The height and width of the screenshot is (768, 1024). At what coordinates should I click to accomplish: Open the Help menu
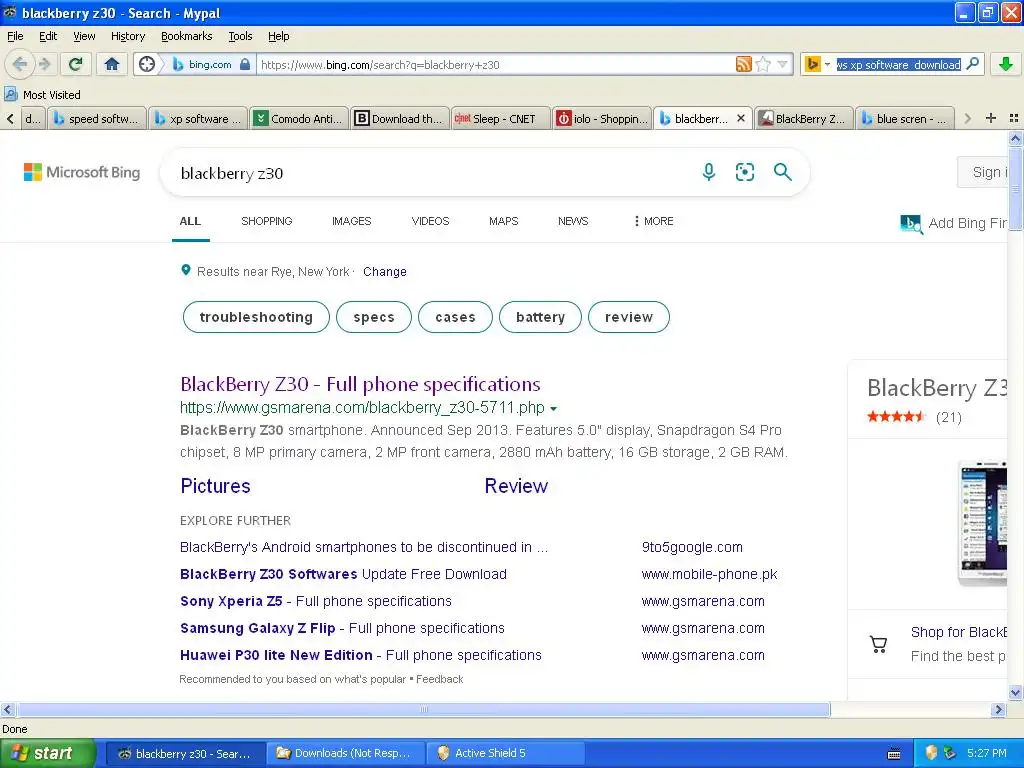(x=278, y=36)
